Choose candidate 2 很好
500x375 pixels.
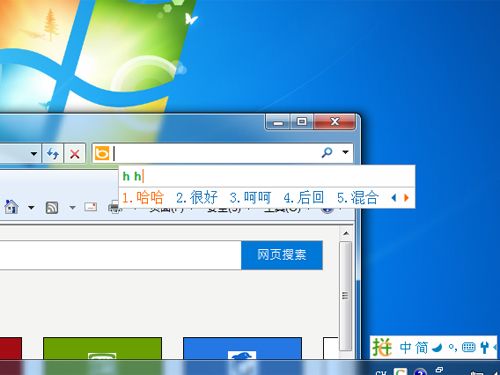[x=197, y=198]
